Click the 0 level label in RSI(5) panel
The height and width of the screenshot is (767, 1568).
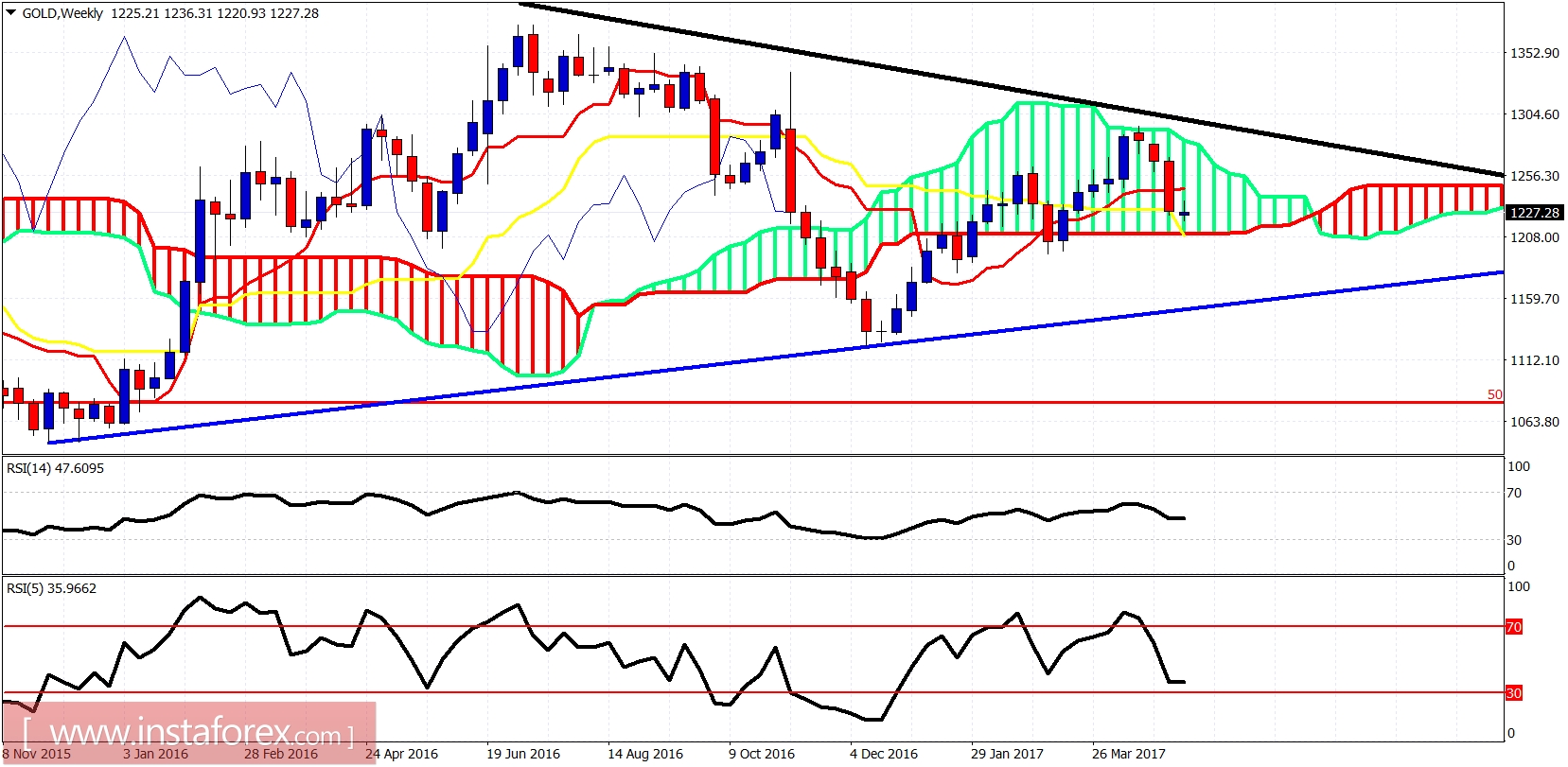1511,733
